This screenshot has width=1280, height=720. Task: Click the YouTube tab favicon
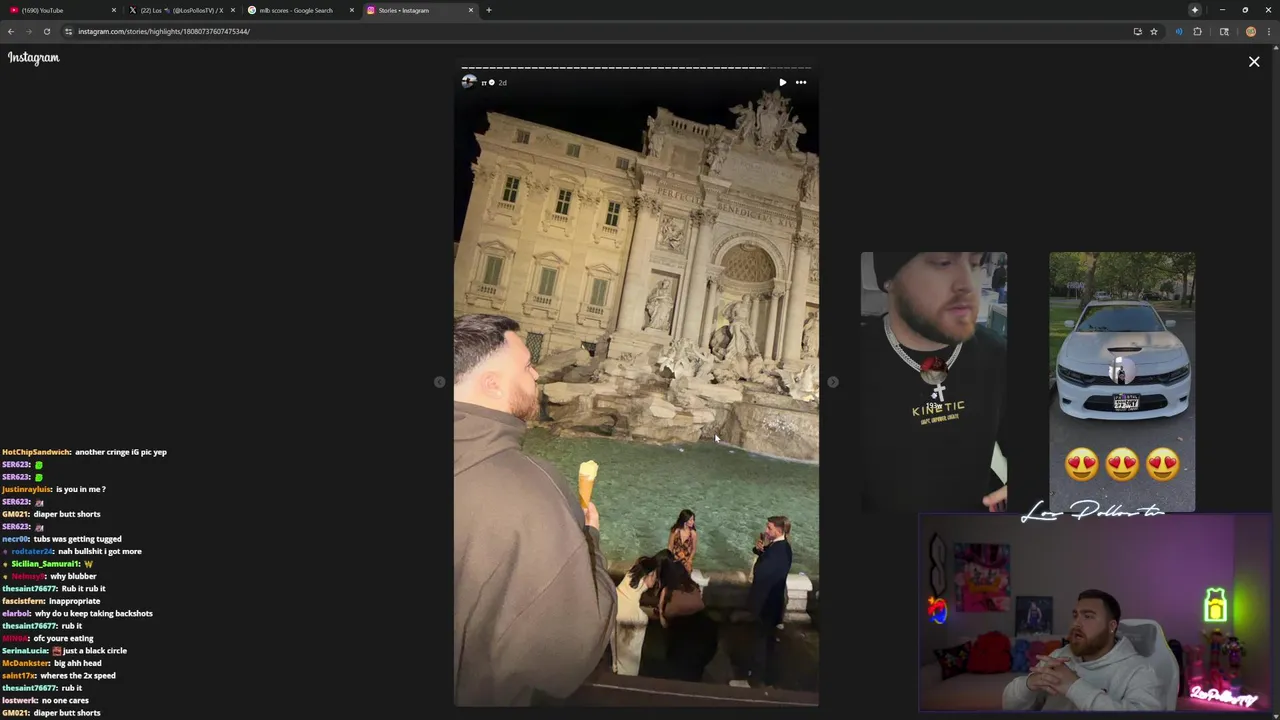14,10
